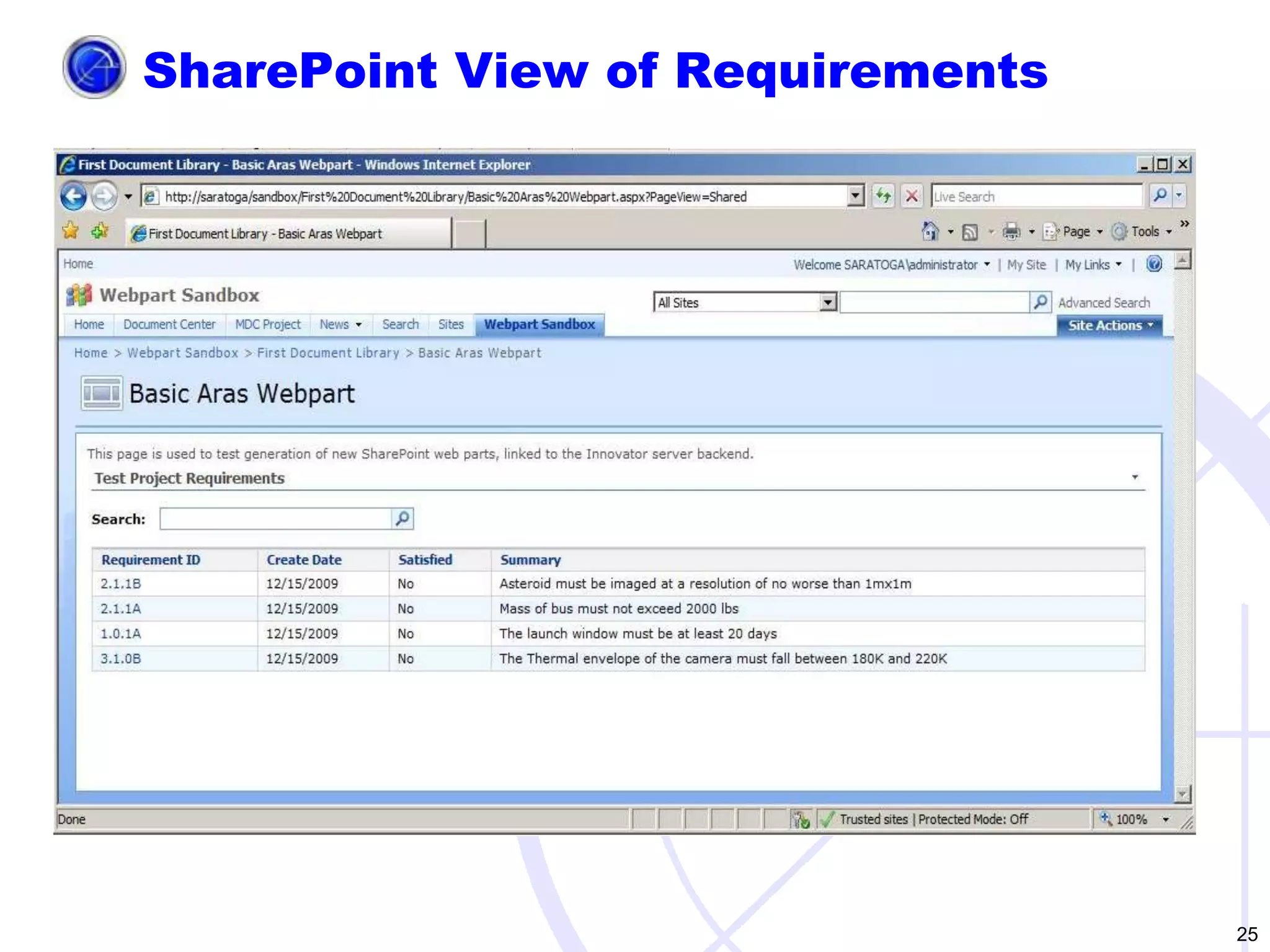This screenshot has width=1270, height=952.
Task: Sort by the Create Date column header
Action: pos(304,560)
